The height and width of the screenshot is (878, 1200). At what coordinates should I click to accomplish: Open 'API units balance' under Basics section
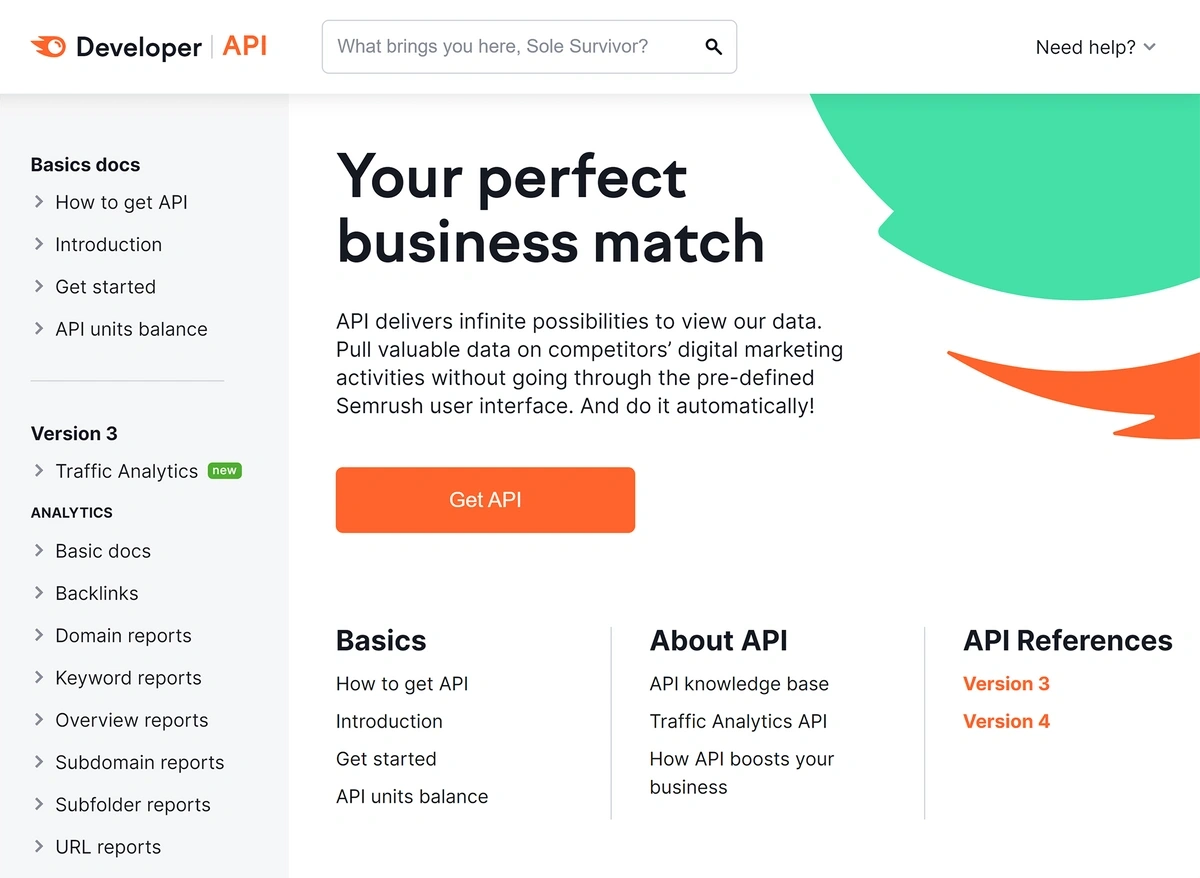[x=412, y=797]
